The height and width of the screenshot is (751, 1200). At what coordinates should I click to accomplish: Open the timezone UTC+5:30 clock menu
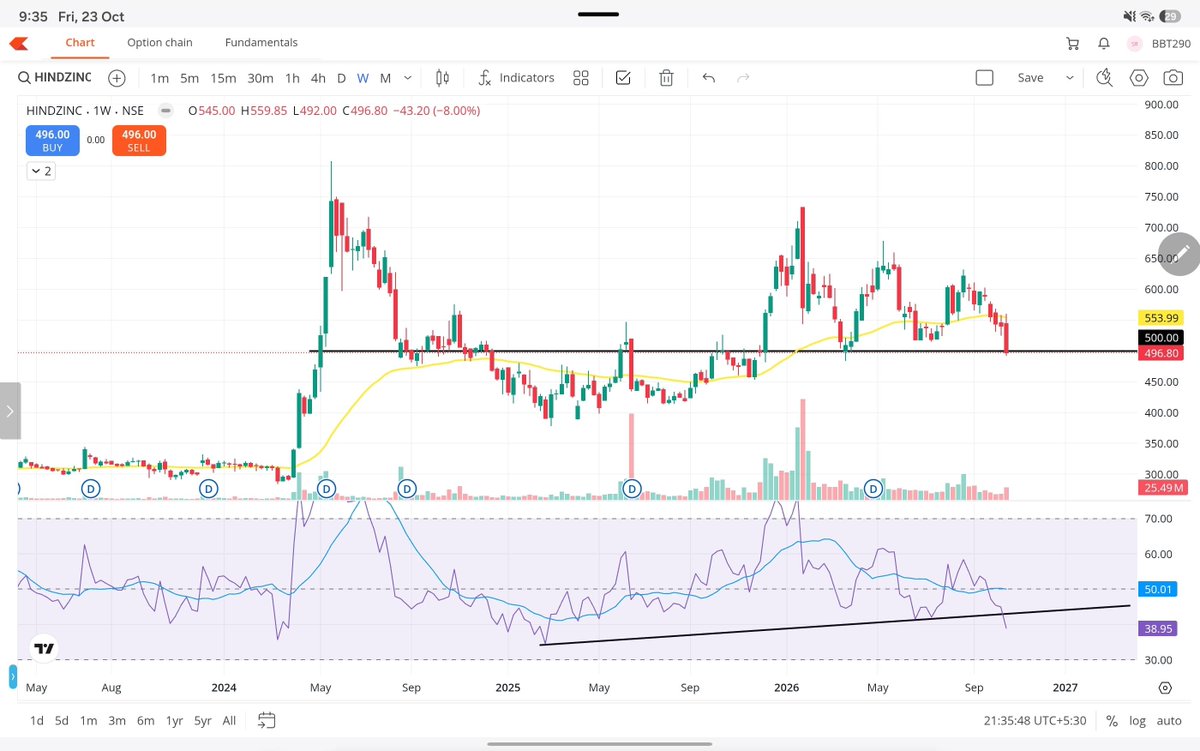(1037, 720)
